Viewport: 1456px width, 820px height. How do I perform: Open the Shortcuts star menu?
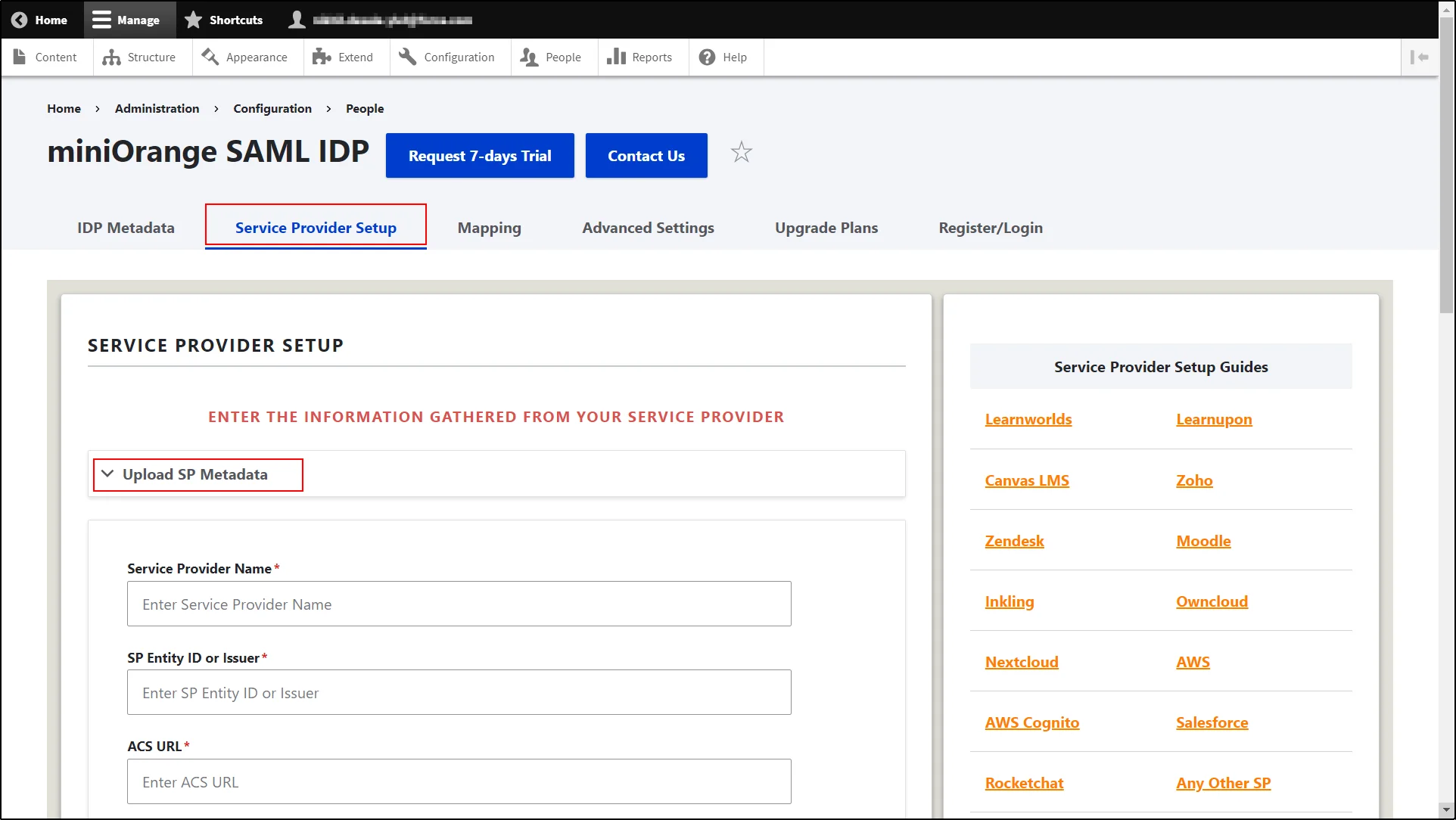tap(224, 20)
